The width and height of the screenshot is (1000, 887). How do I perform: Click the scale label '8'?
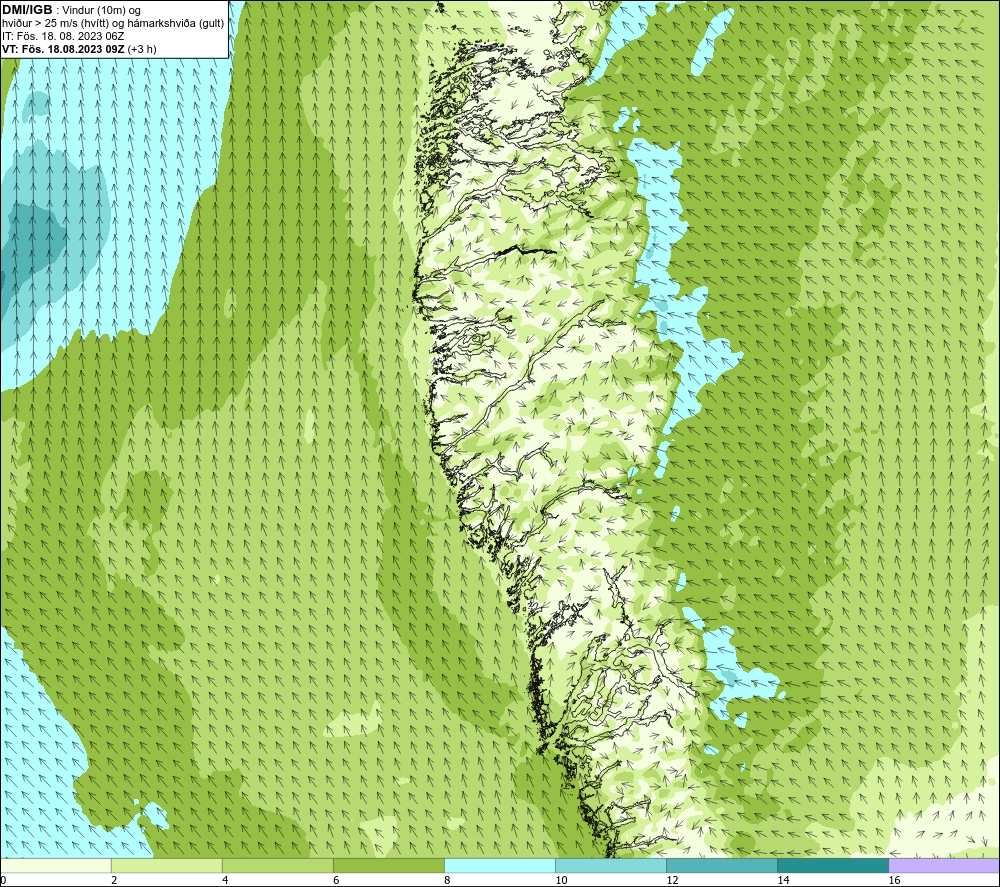(x=447, y=880)
